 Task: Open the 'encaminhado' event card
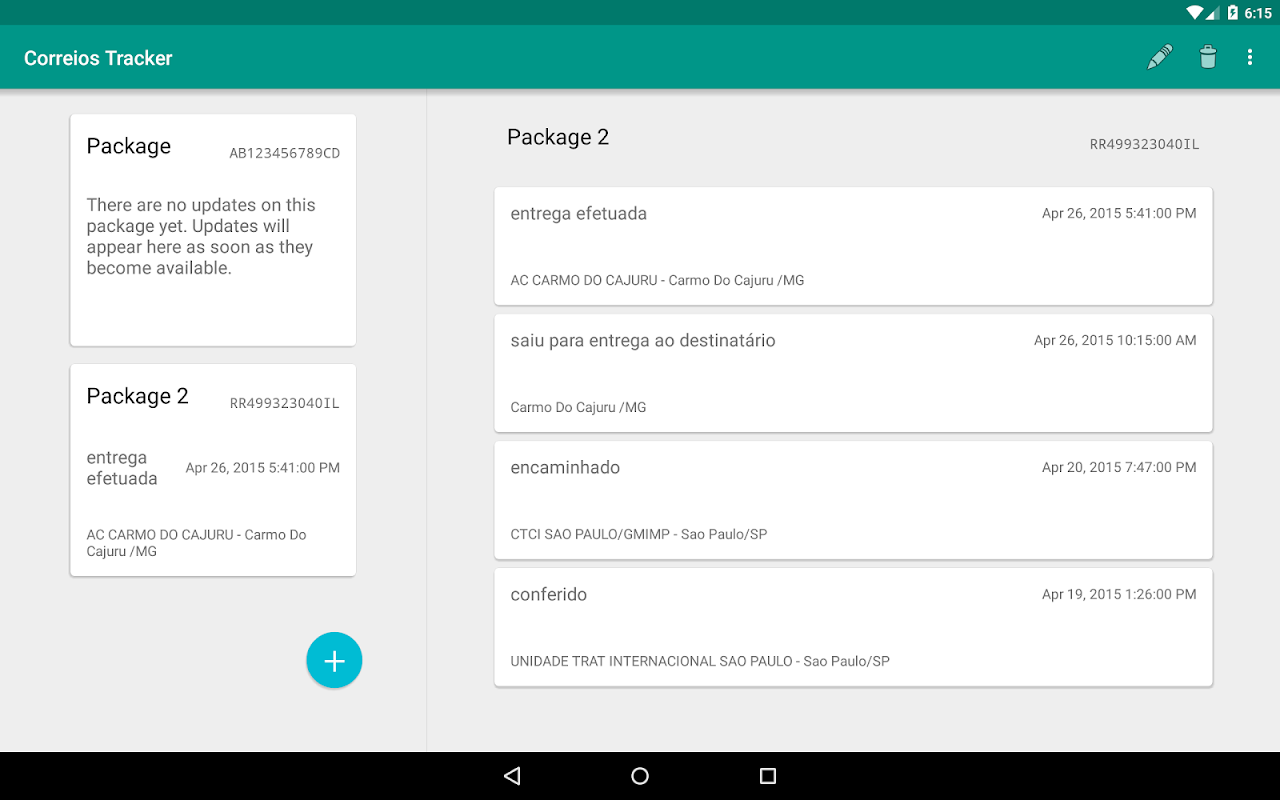pyautogui.click(x=853, y=500)
